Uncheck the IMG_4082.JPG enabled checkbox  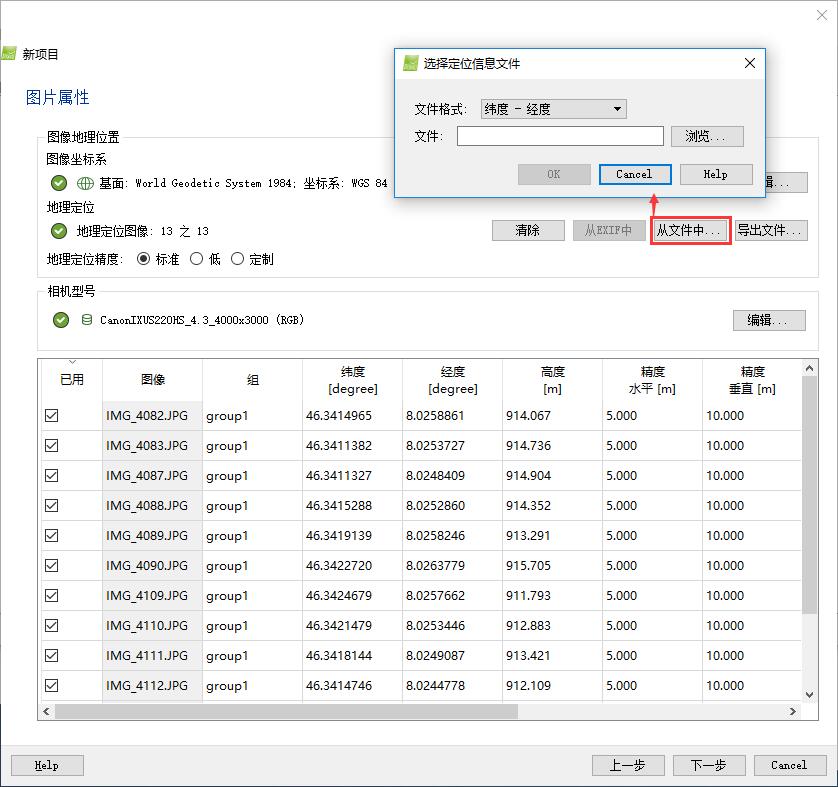coord(51,415)
